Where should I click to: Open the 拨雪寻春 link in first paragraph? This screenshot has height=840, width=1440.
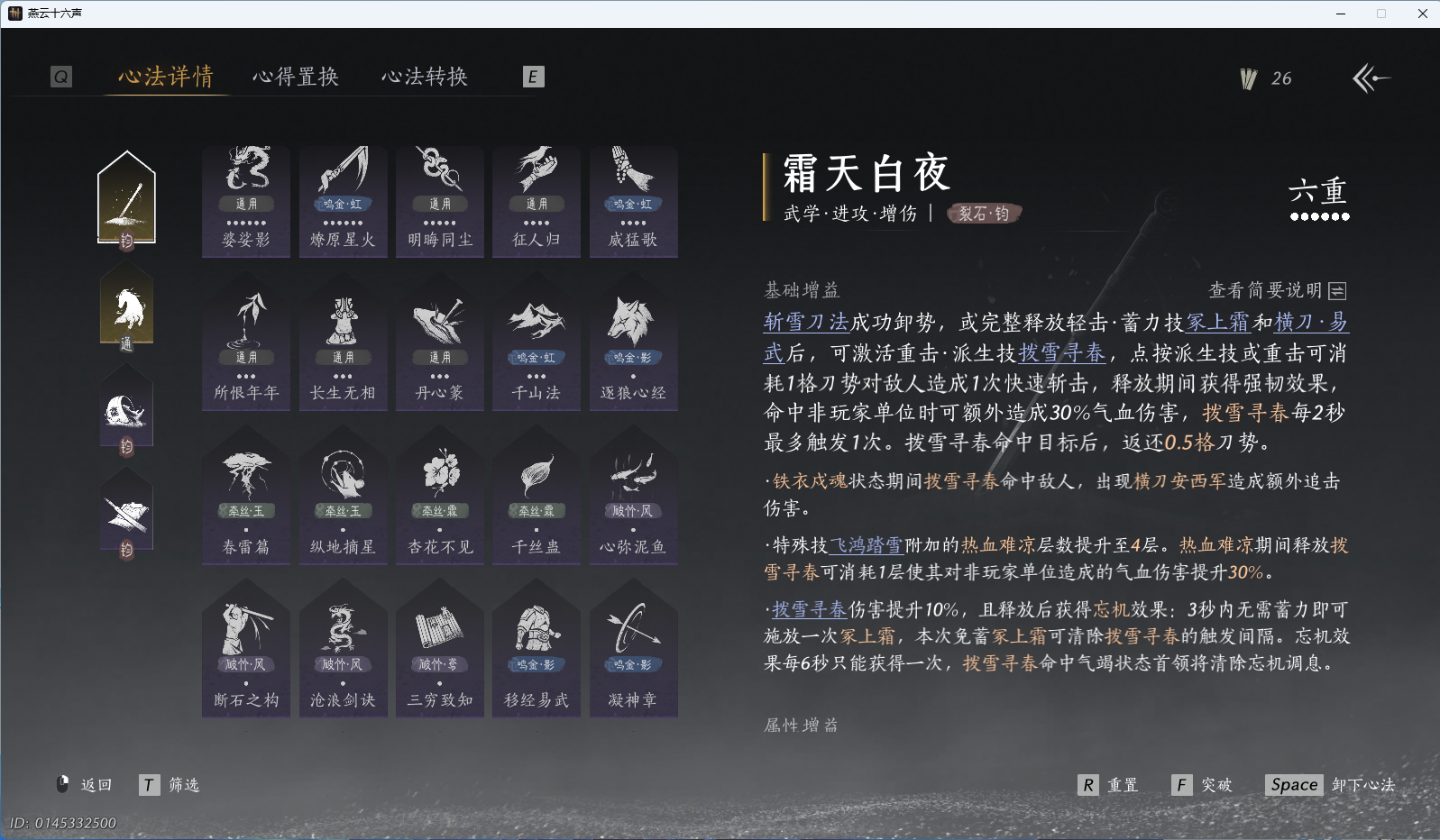[x=1063, y=353]
